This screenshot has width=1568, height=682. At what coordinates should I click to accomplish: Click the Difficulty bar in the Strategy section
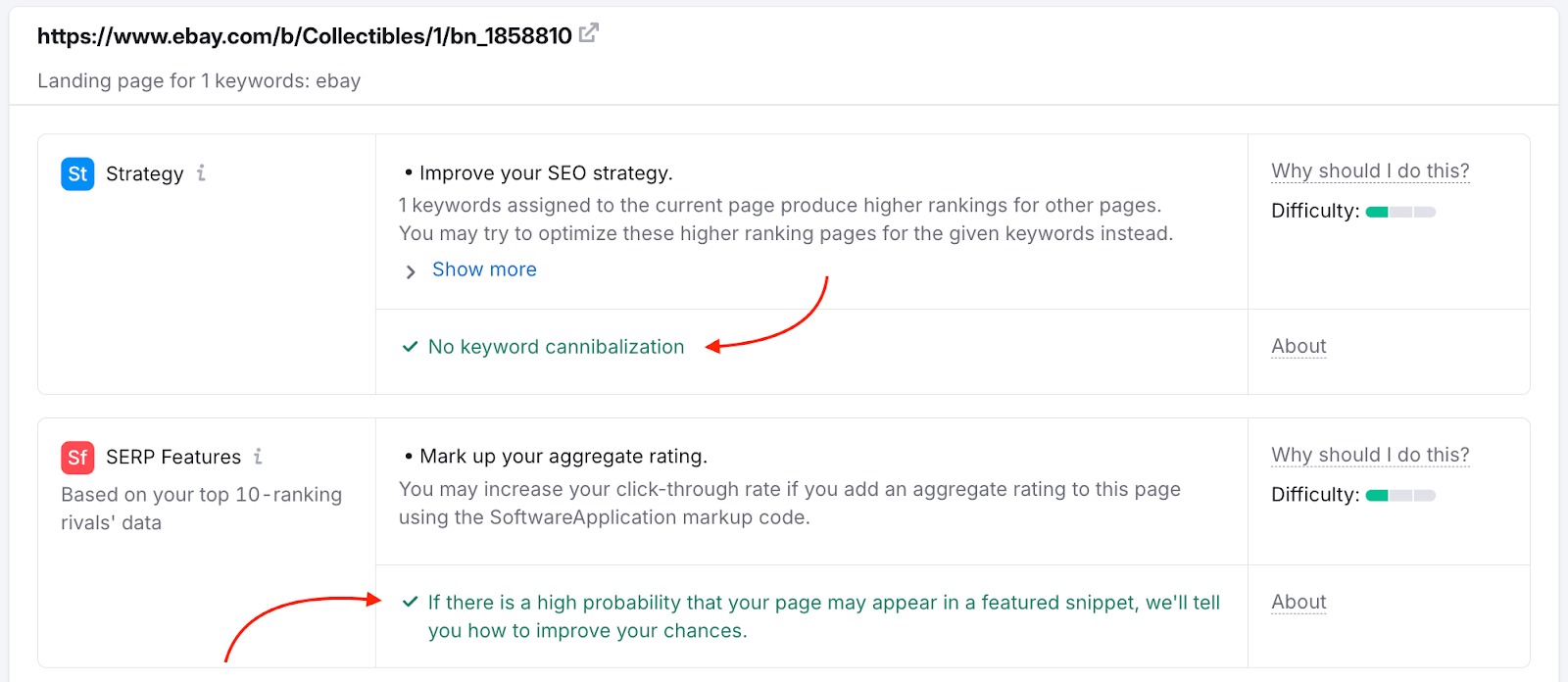(x=1400, y=212)
